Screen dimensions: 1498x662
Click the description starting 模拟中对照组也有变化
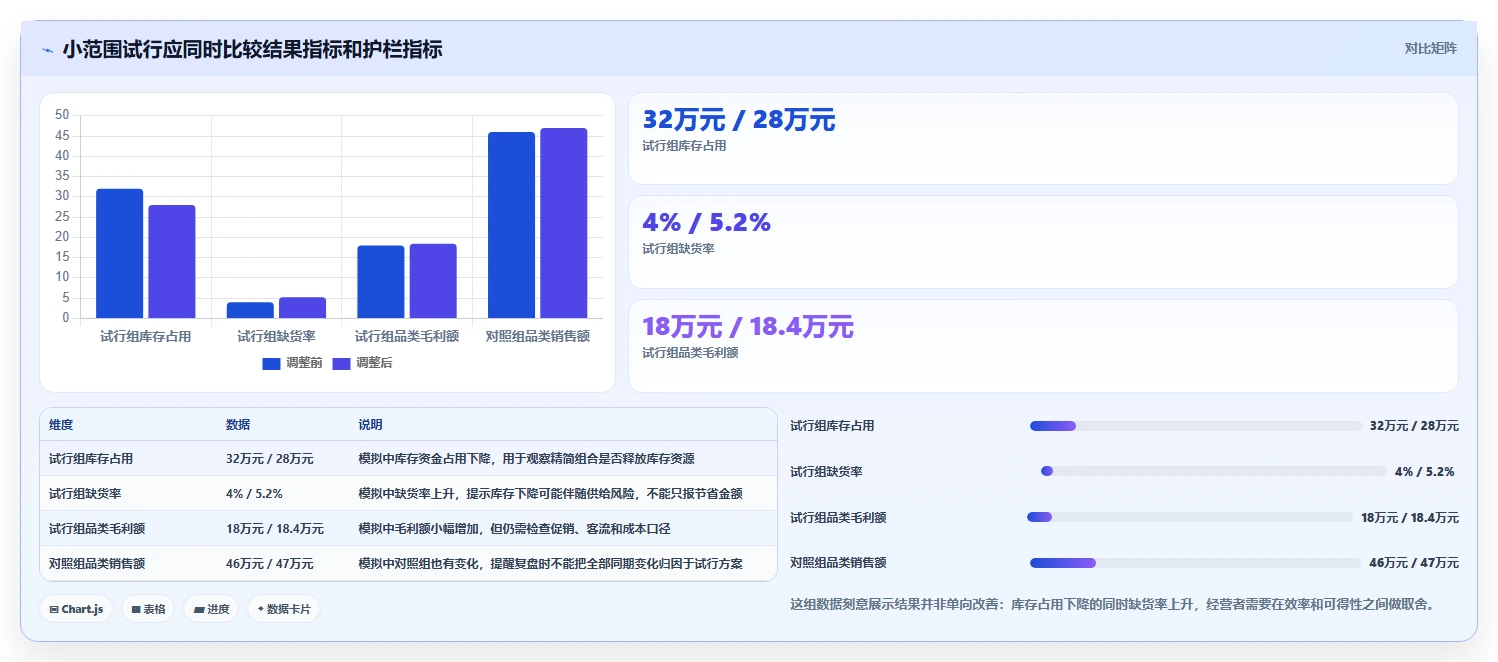[x=550, y=564]
